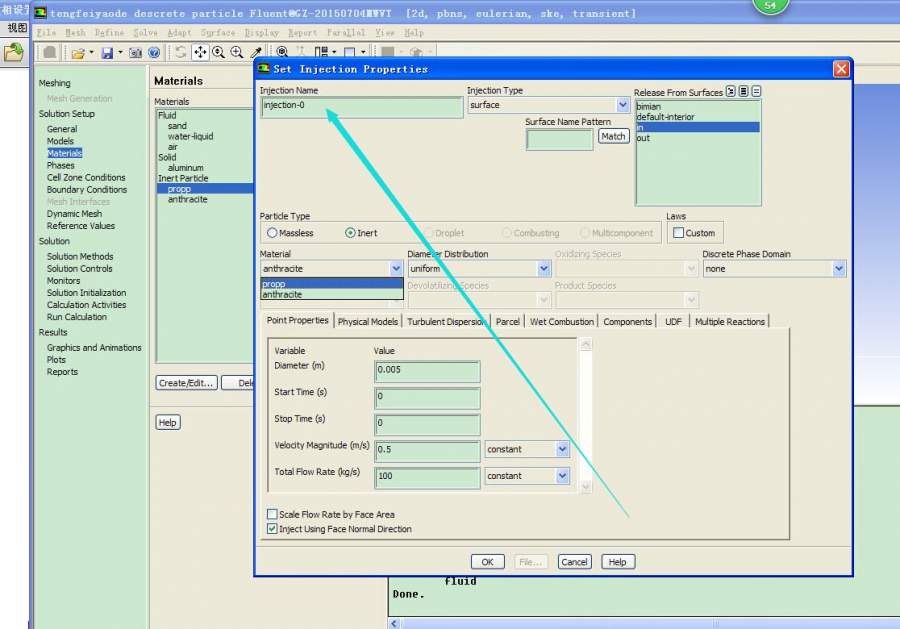Choose anthracite in the Material dropdown list

pos(331,294)
